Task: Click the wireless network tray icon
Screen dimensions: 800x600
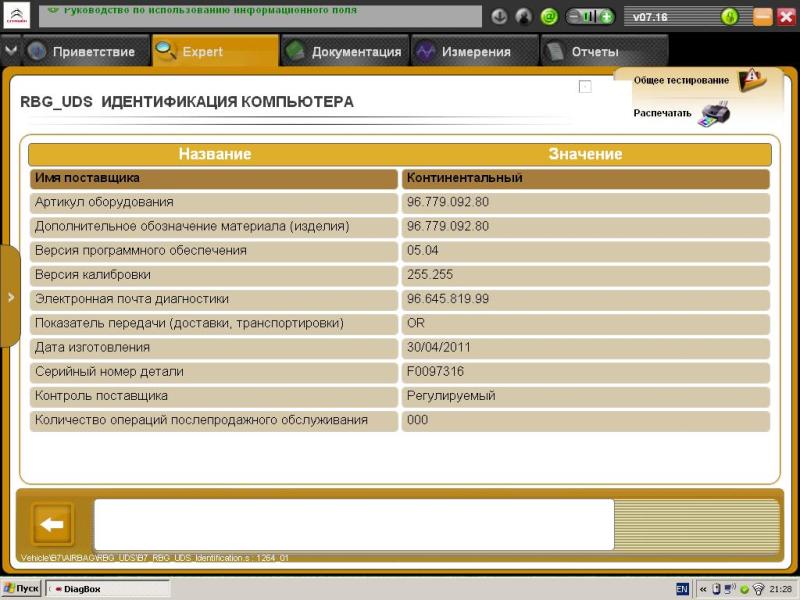Action: point(758,589)
